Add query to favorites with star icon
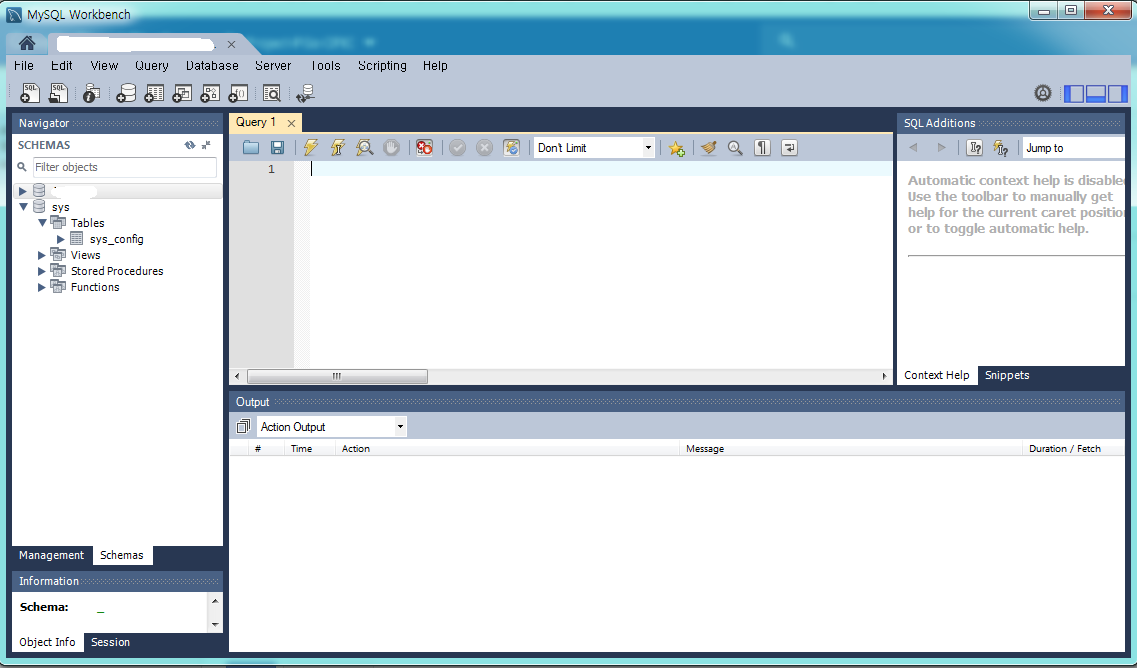This screenshot has height=668, width=1137. 677,148
